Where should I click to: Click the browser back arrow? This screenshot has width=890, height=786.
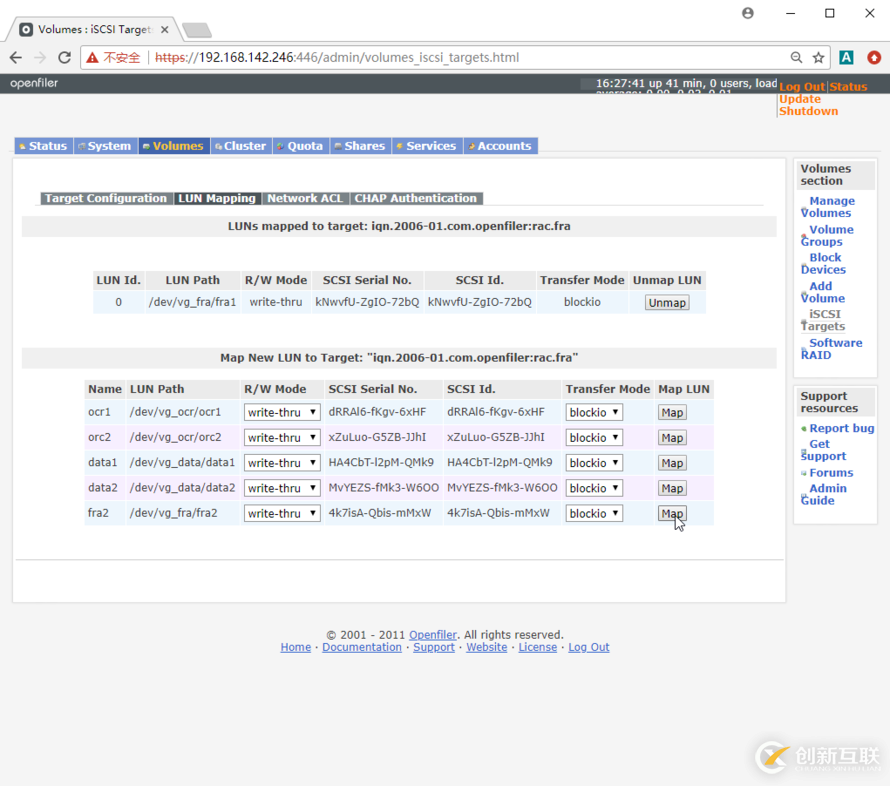pos(17,58)
